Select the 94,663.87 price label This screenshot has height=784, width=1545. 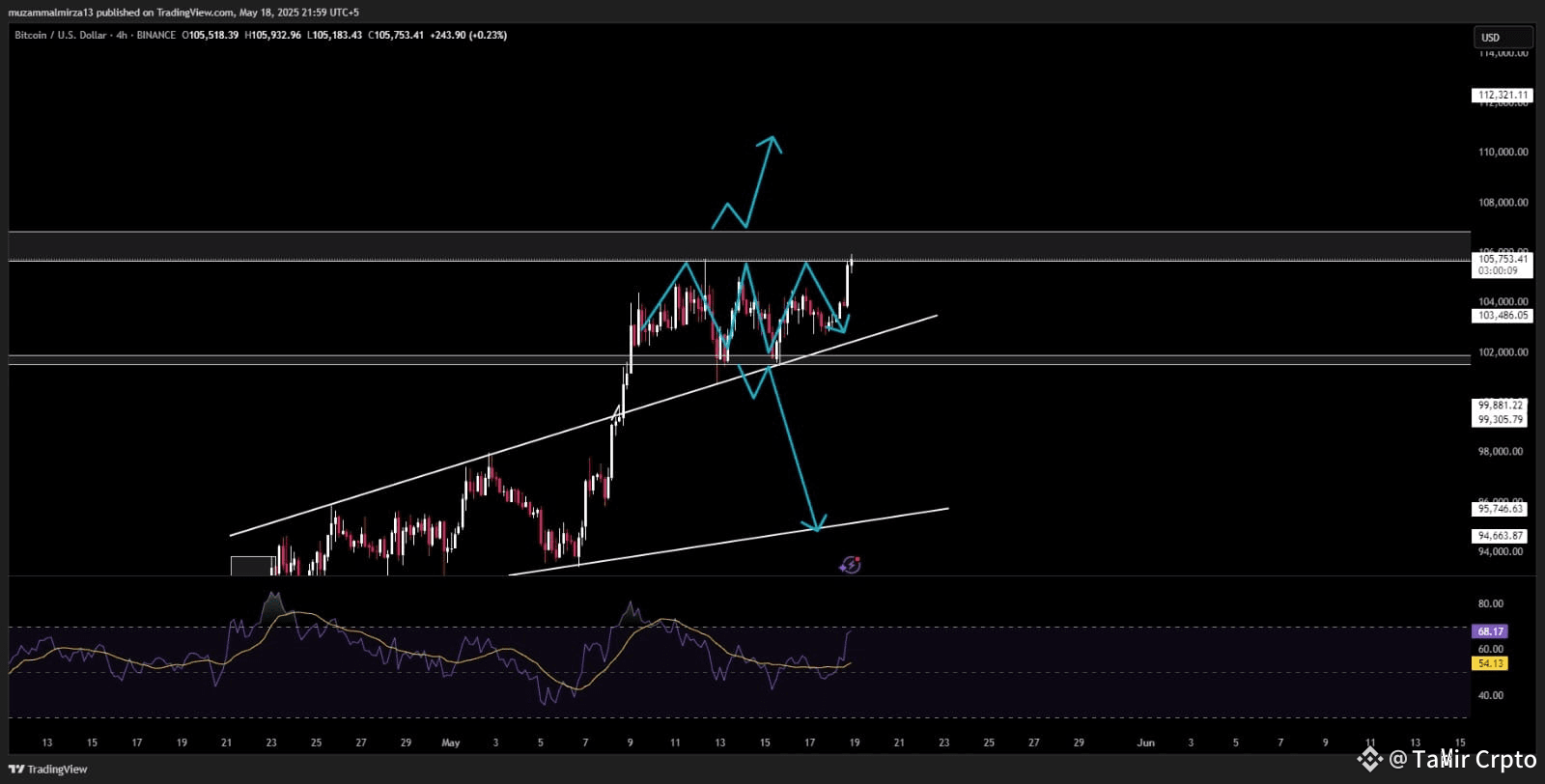pos(1501,536)
